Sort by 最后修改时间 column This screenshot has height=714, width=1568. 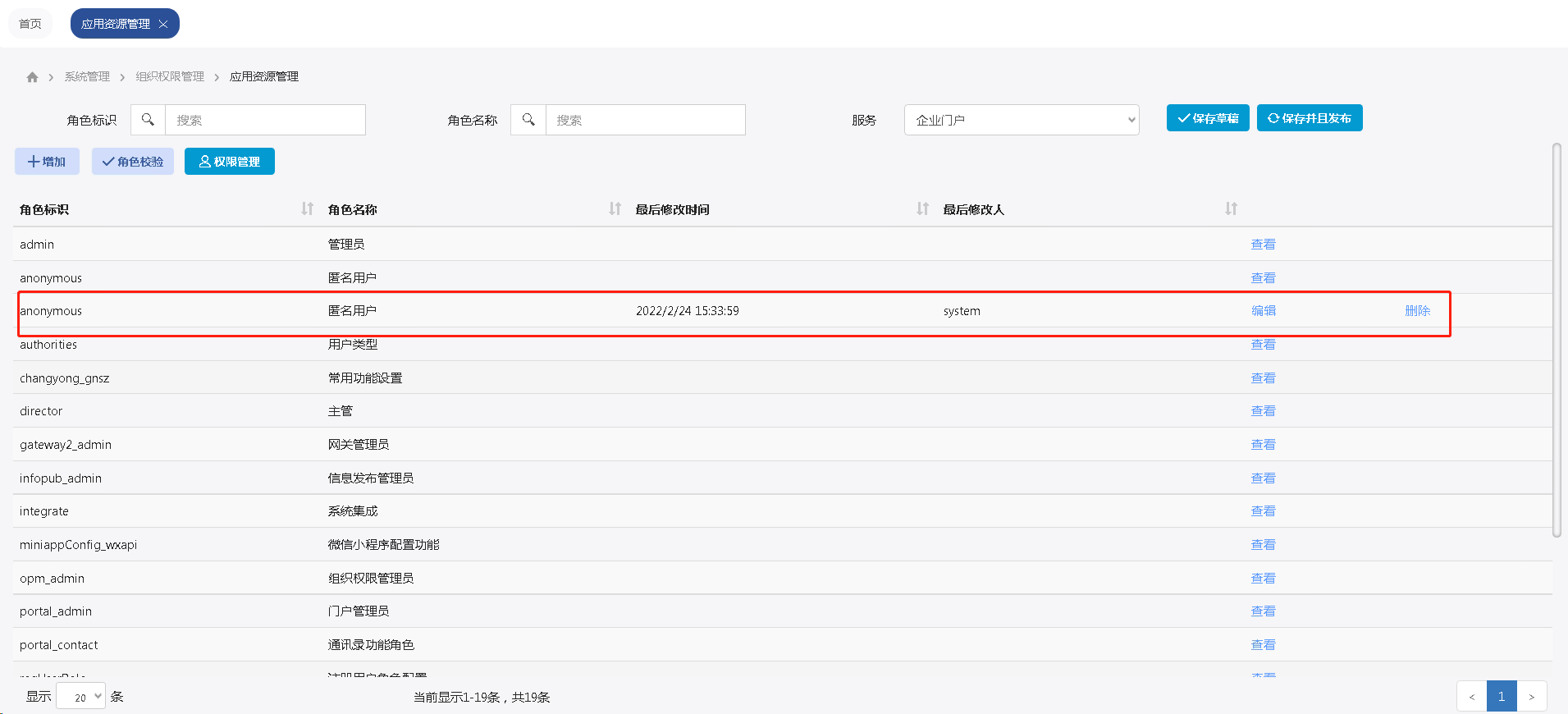pos(922,208)
